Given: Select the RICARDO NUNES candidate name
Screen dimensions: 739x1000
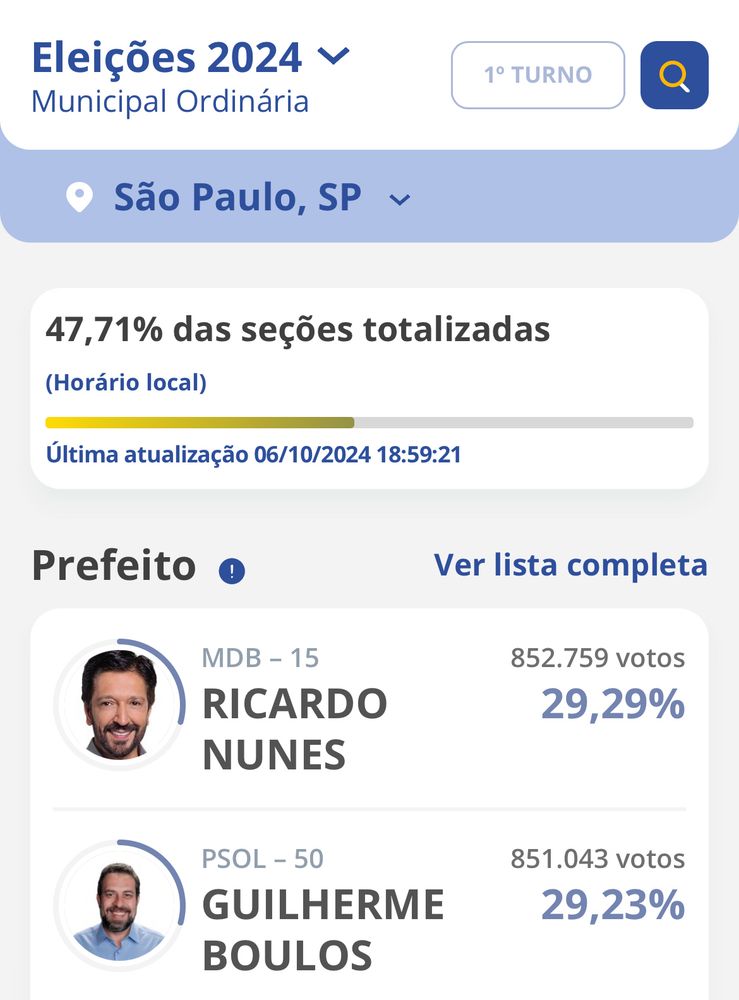Looking at the screenshot, I should pos(295,729).
